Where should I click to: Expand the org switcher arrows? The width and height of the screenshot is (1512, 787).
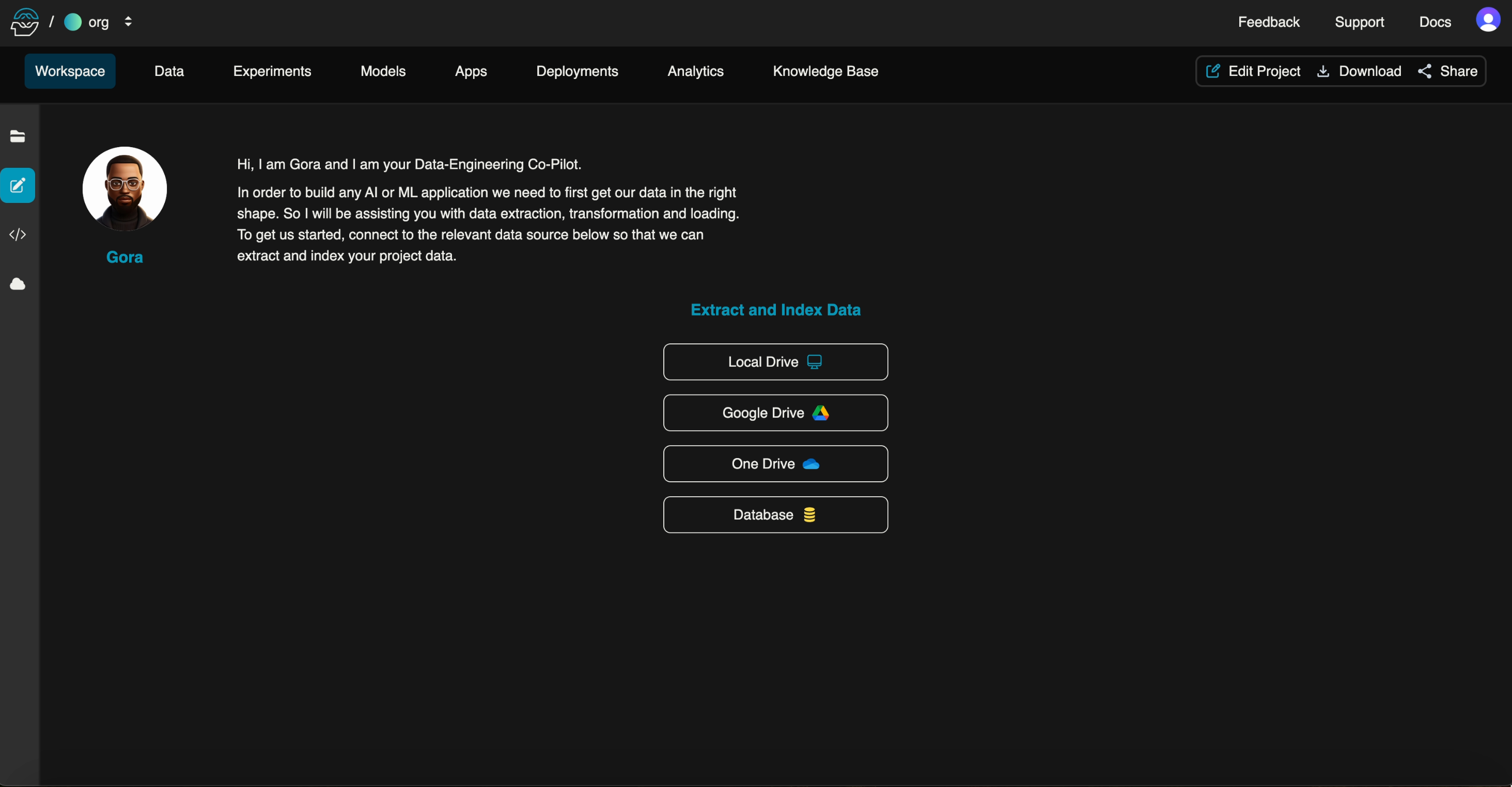tap(128, 22)
